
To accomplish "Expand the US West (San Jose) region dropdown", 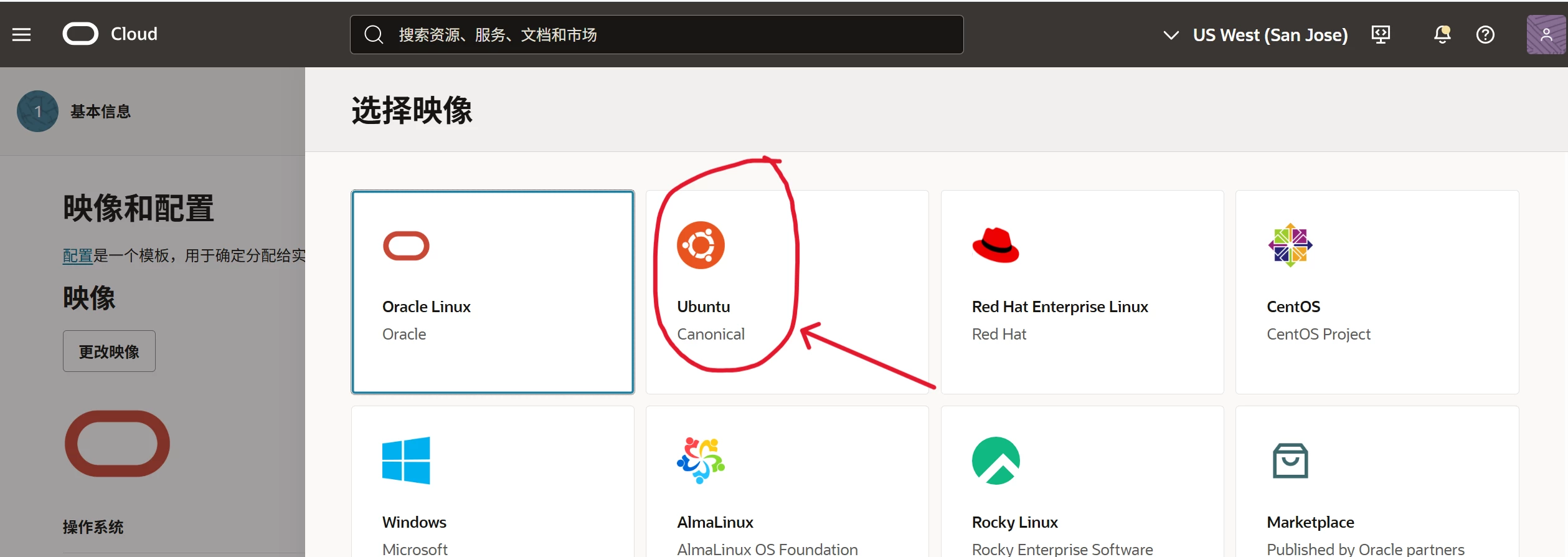I will [x=1255, y=35].
